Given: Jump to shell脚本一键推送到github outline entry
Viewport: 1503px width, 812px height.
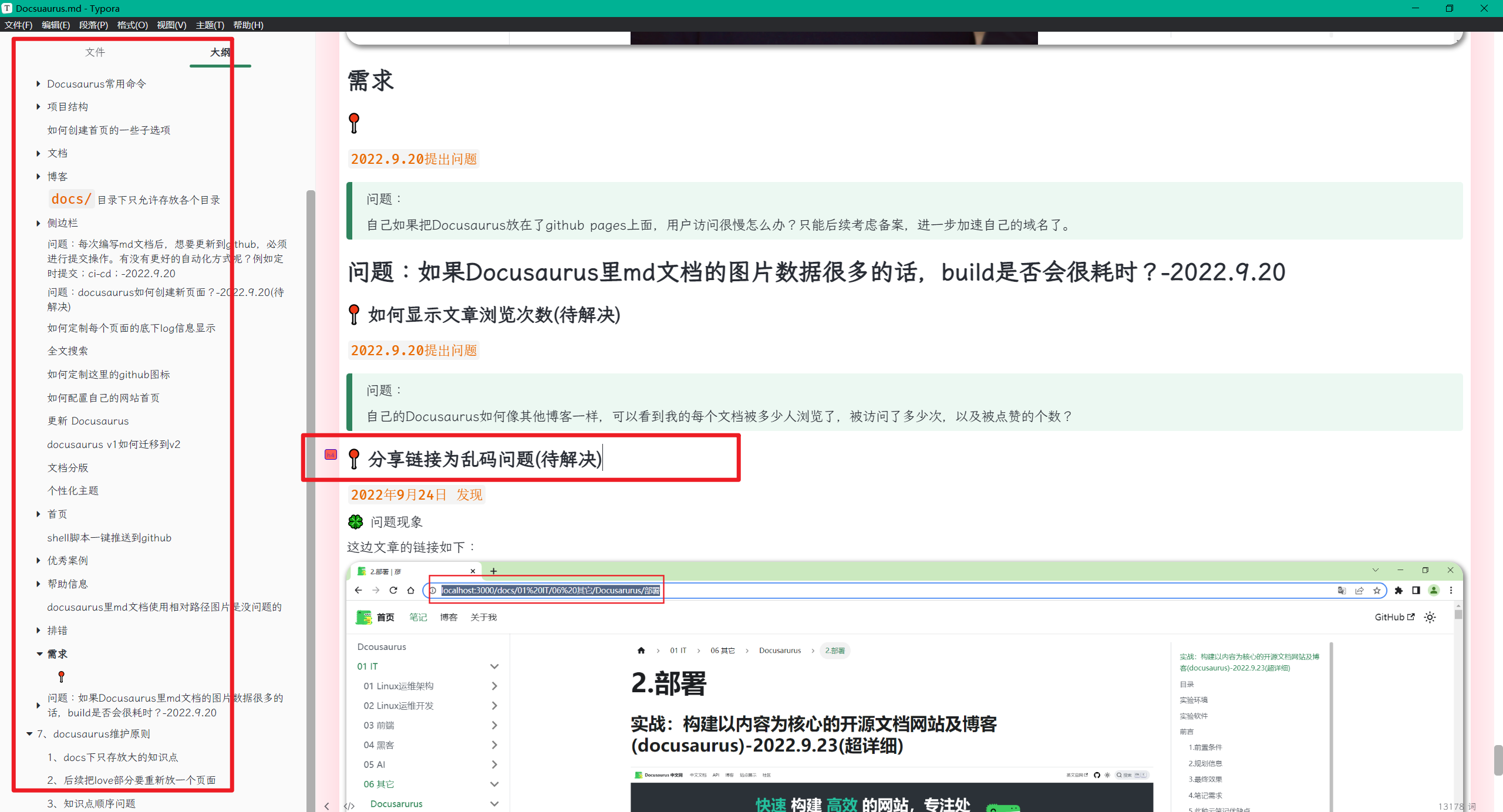Looking at the screenshot, I should [109, 538].
